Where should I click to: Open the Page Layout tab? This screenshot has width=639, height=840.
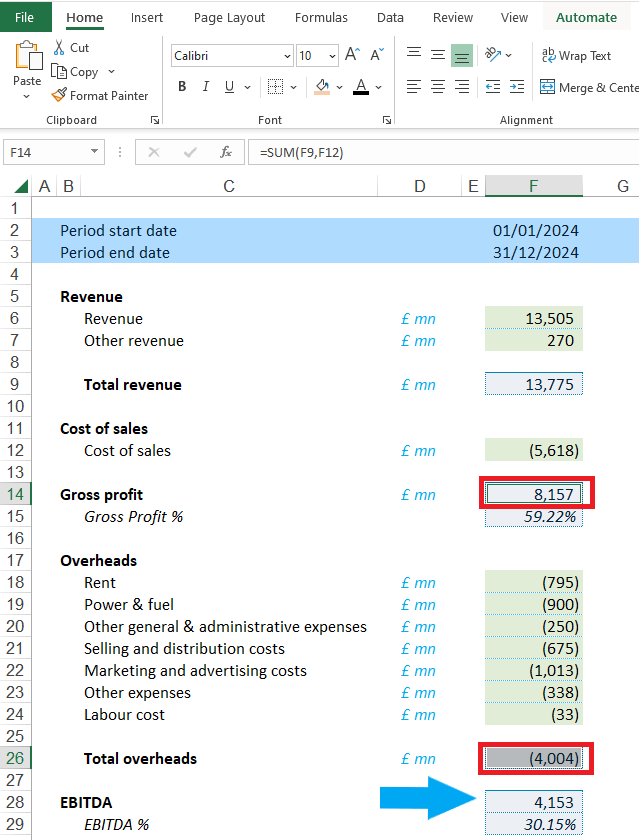(x=229, y=17)
